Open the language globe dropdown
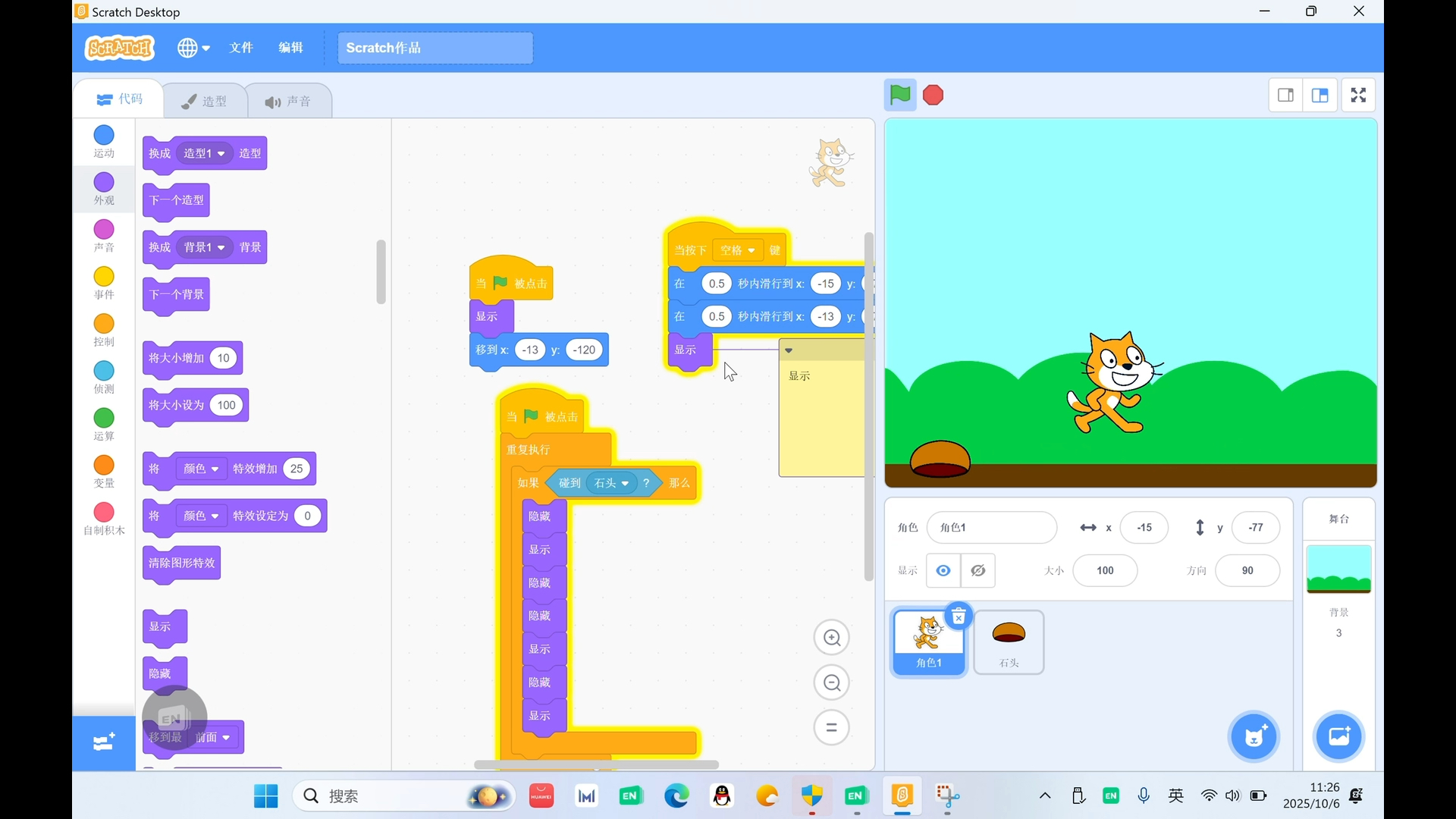 point(193,48)
